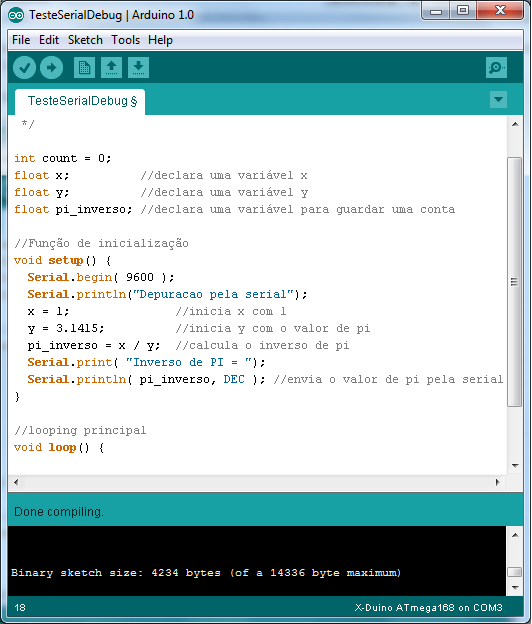
Task: Click the Open sketch up-arrow icon
Action: click(111, 68)
